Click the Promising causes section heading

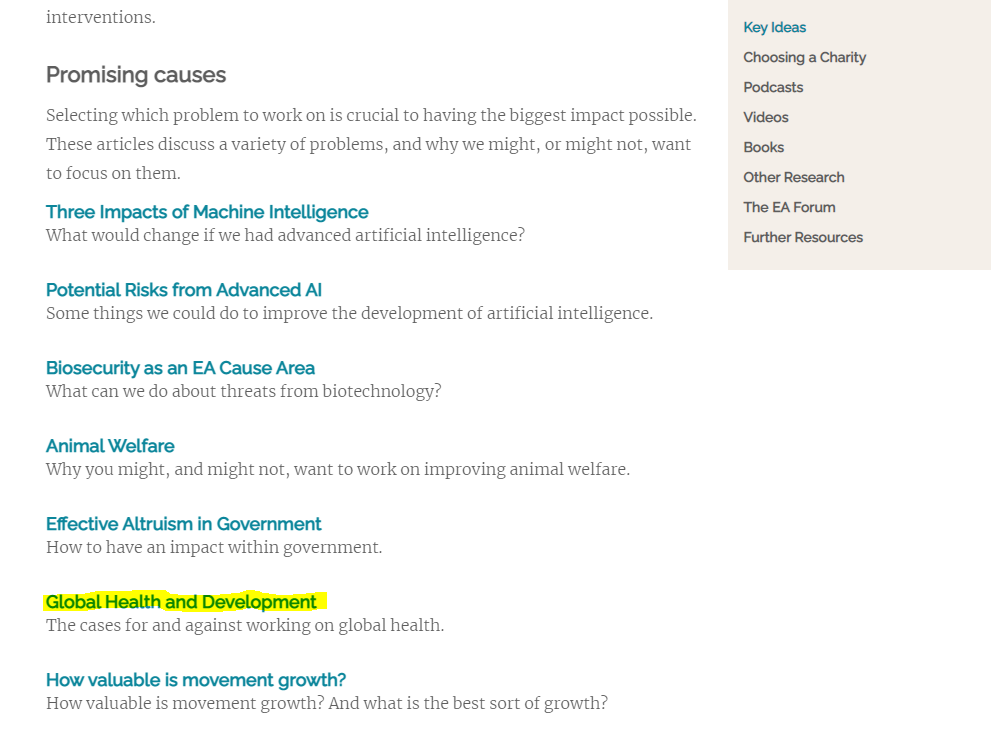pos(136,75)
